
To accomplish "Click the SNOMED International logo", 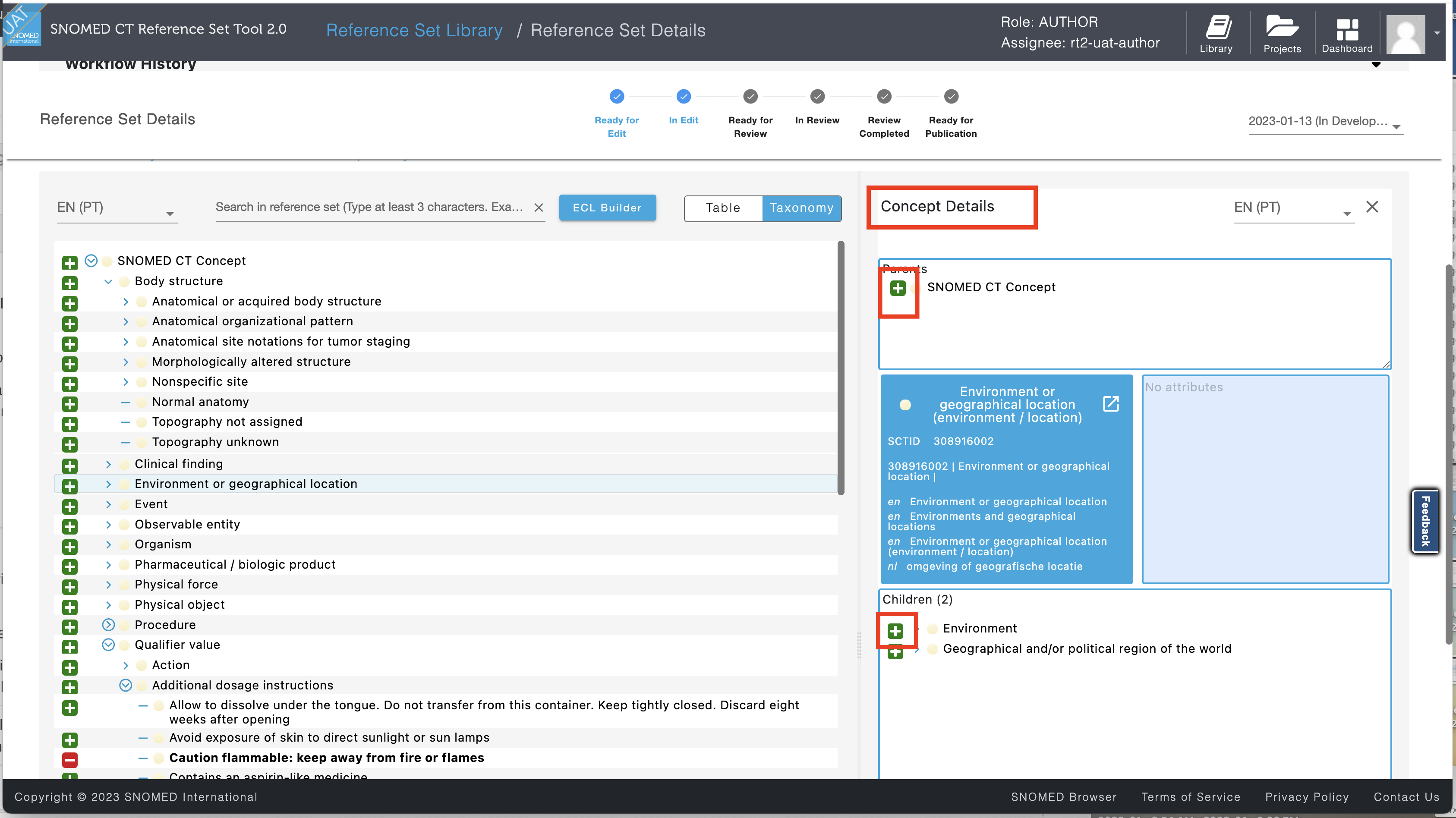I will 22,25.
